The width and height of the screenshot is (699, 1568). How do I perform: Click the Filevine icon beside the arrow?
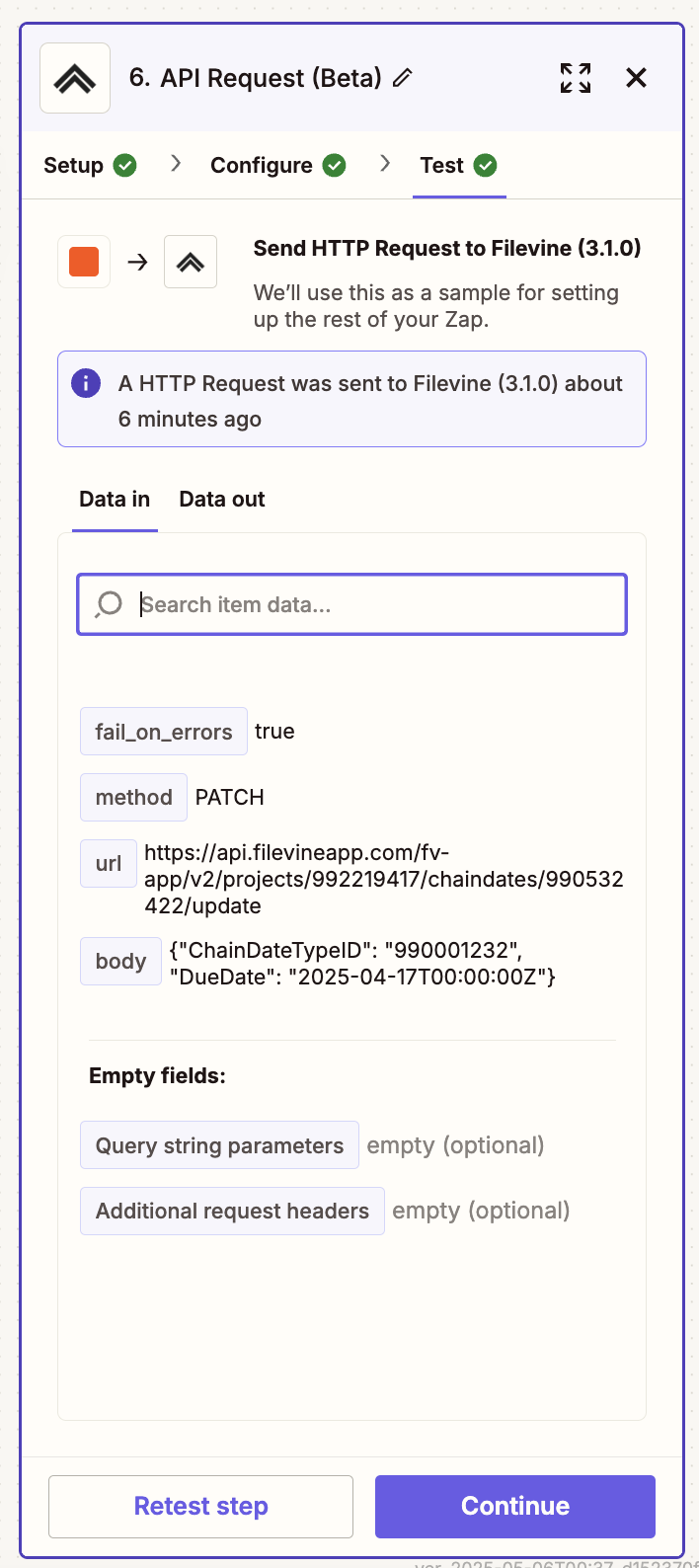[191, 262]
